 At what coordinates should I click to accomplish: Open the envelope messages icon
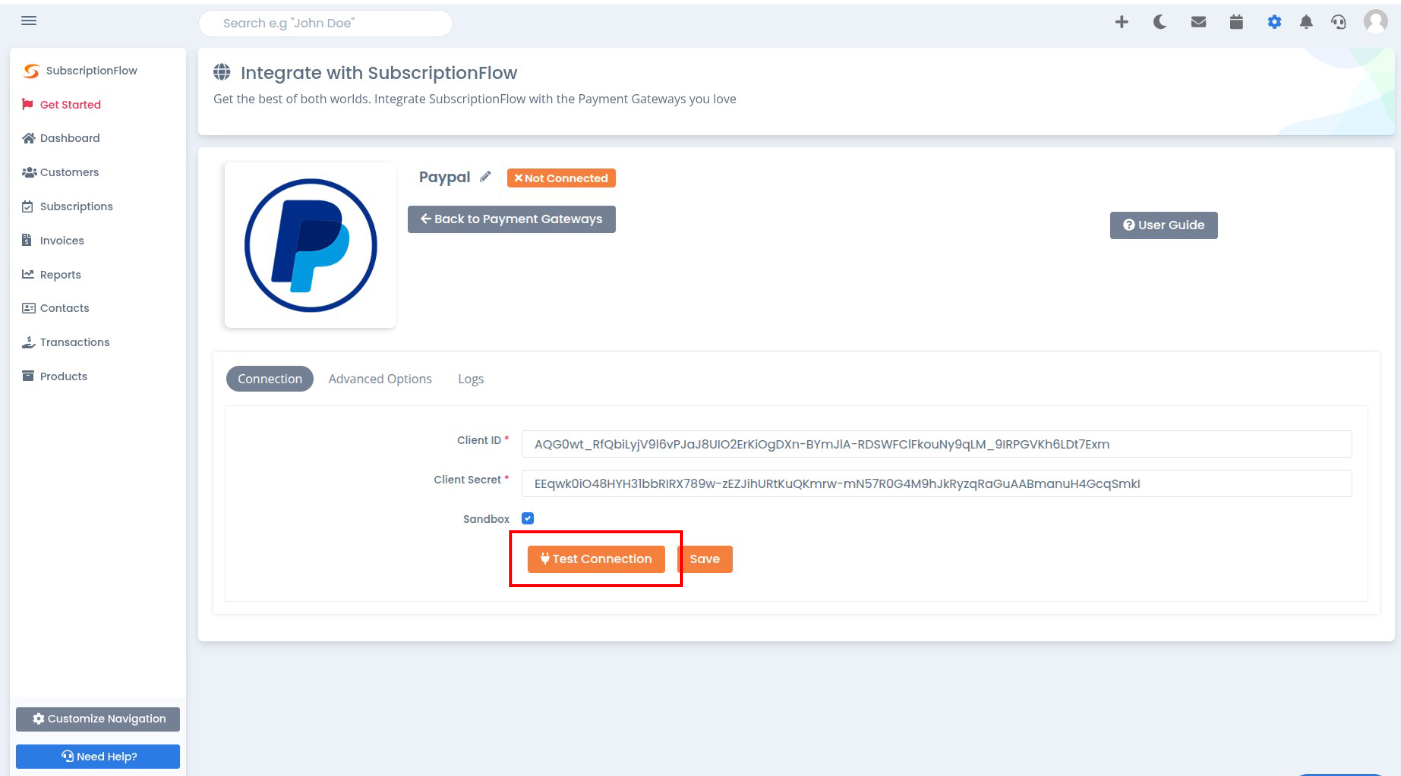1198,22
